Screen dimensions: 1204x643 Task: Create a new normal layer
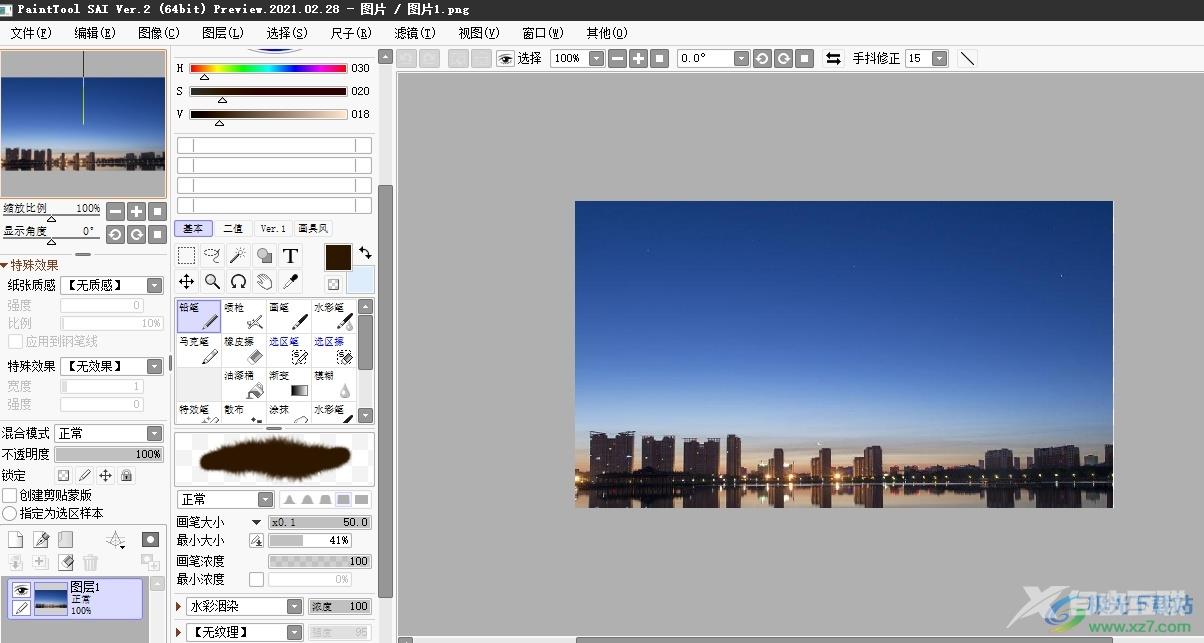pos(16,540)
